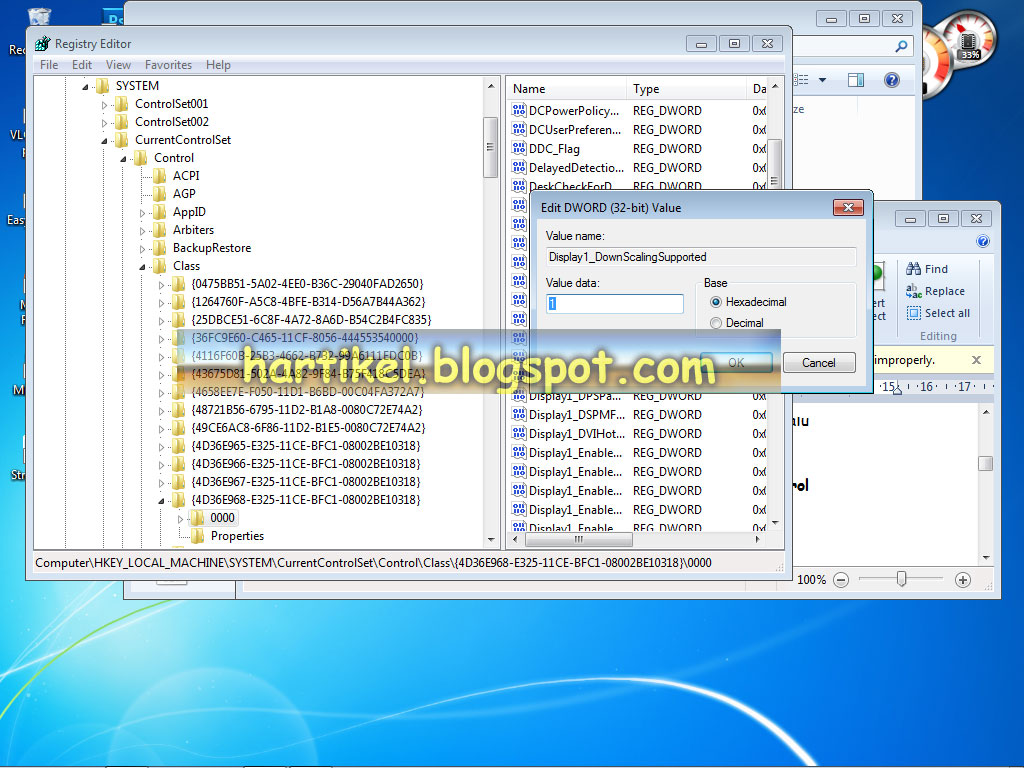1024x768 pixels.
Task: Select the SYSTEM folder icon
Action: tap(102, 86)
